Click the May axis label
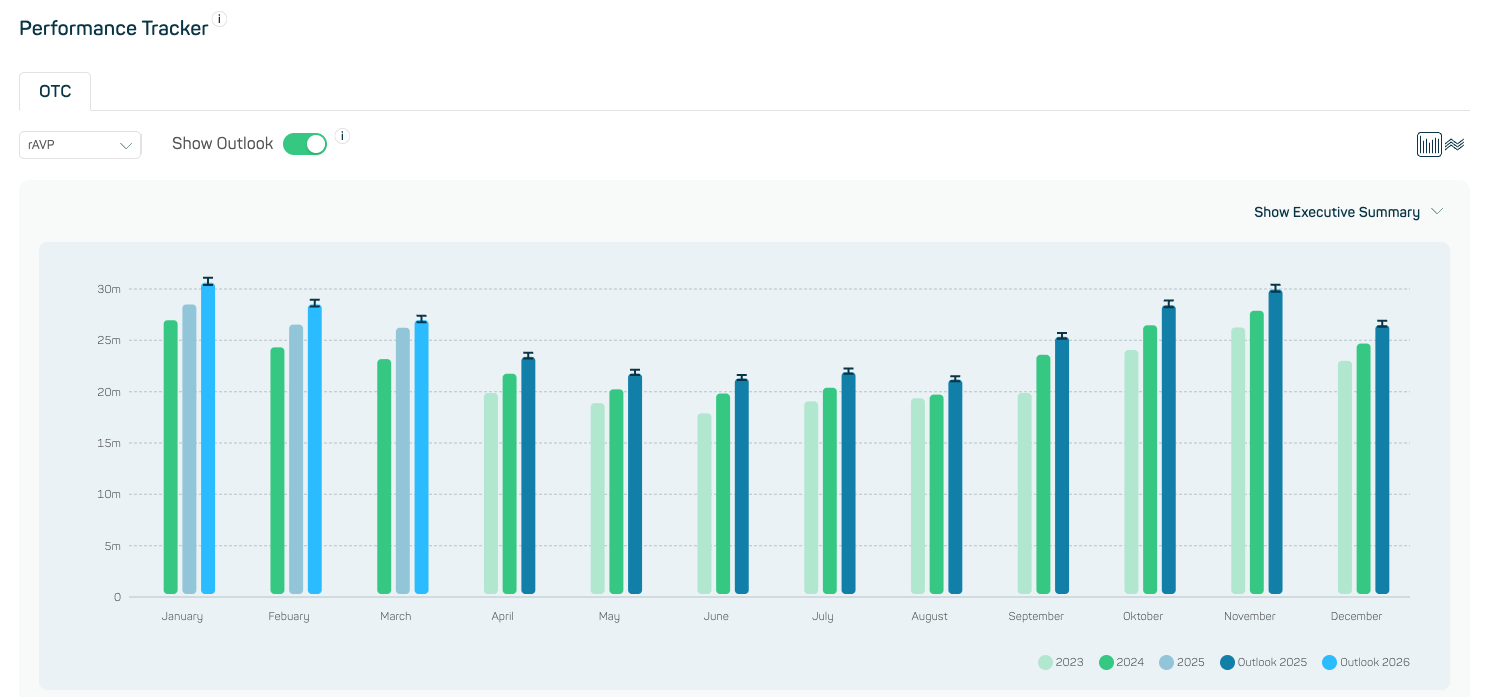 pyautogui.click(x=609, y=616)
